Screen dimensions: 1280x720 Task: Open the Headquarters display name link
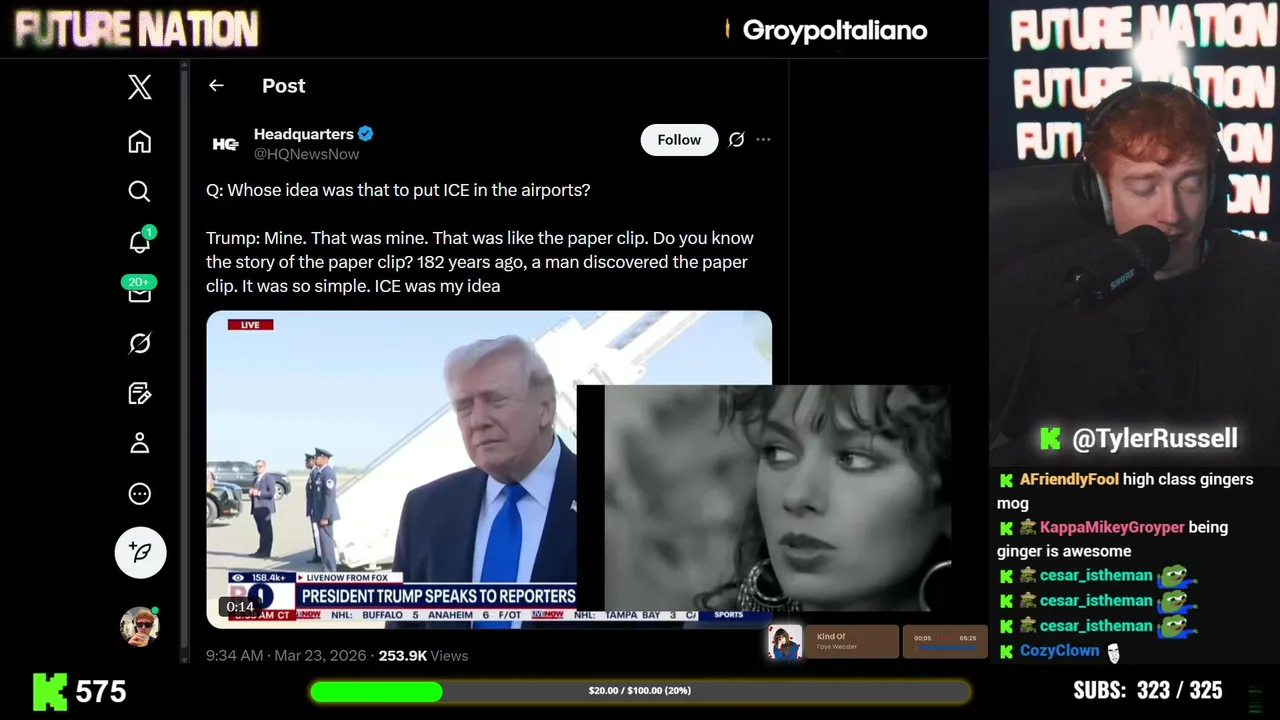[x=304, y=134]
